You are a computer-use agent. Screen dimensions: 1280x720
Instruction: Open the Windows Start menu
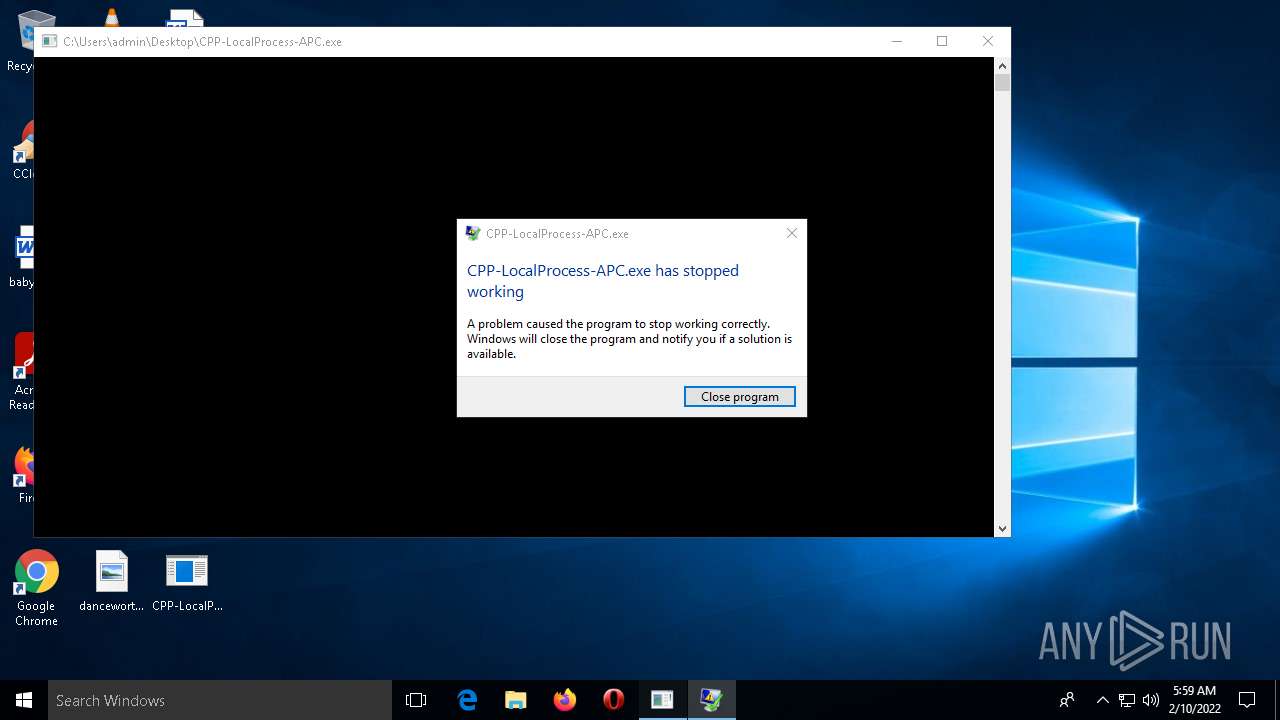coord(24,700)
